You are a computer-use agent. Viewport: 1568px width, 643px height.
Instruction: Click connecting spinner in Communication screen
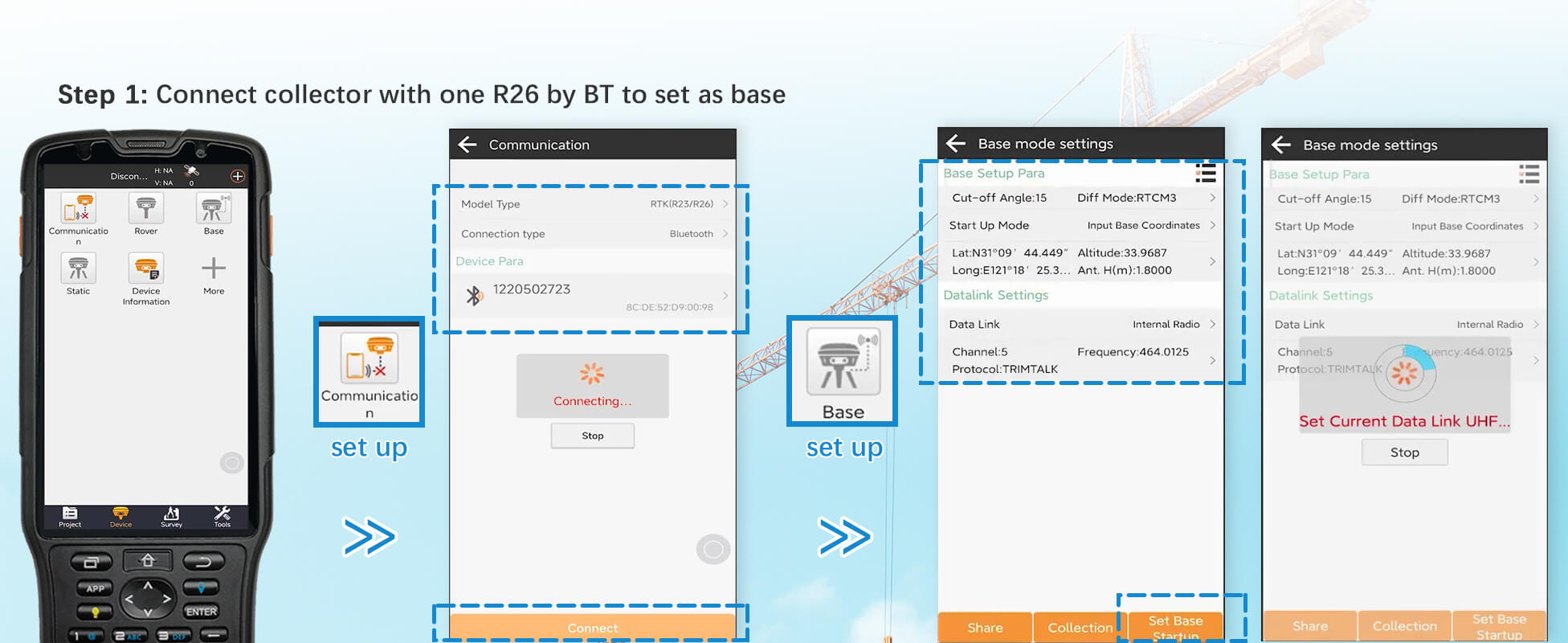[592, 373]
